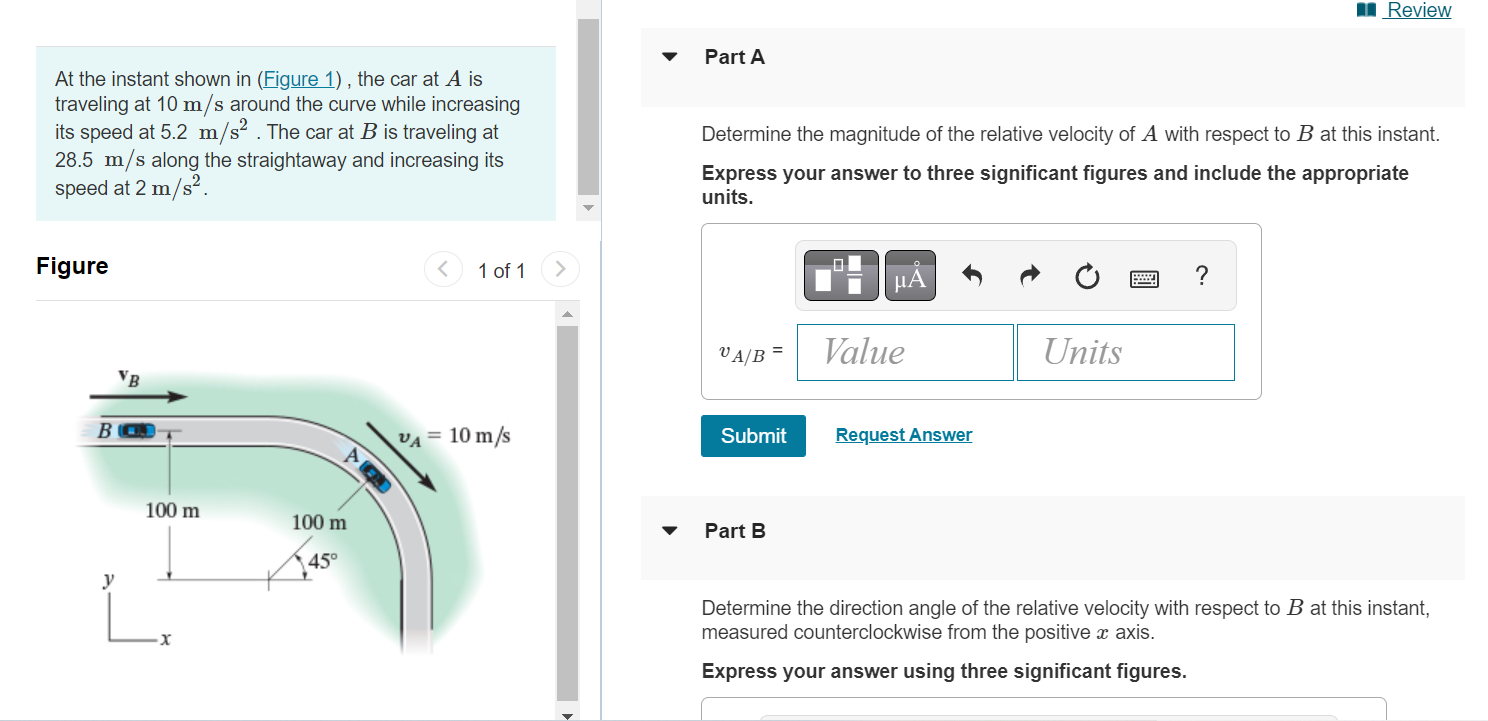Click the next figure chevron
The height and width of the screenshot is (721, 1488).
559,269
